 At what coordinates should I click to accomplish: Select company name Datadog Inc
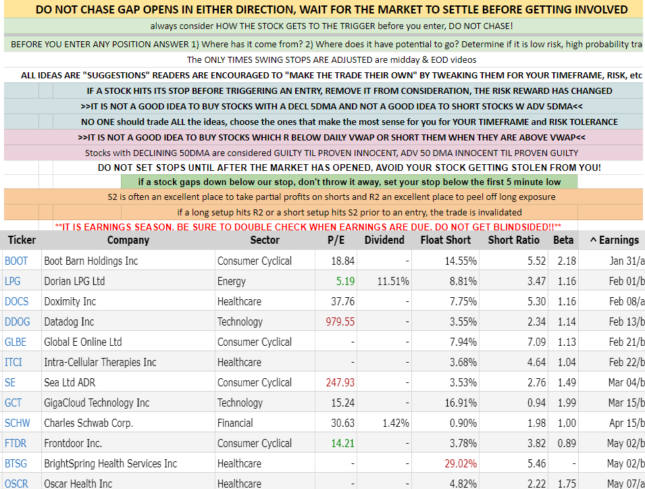pos(69,322)
